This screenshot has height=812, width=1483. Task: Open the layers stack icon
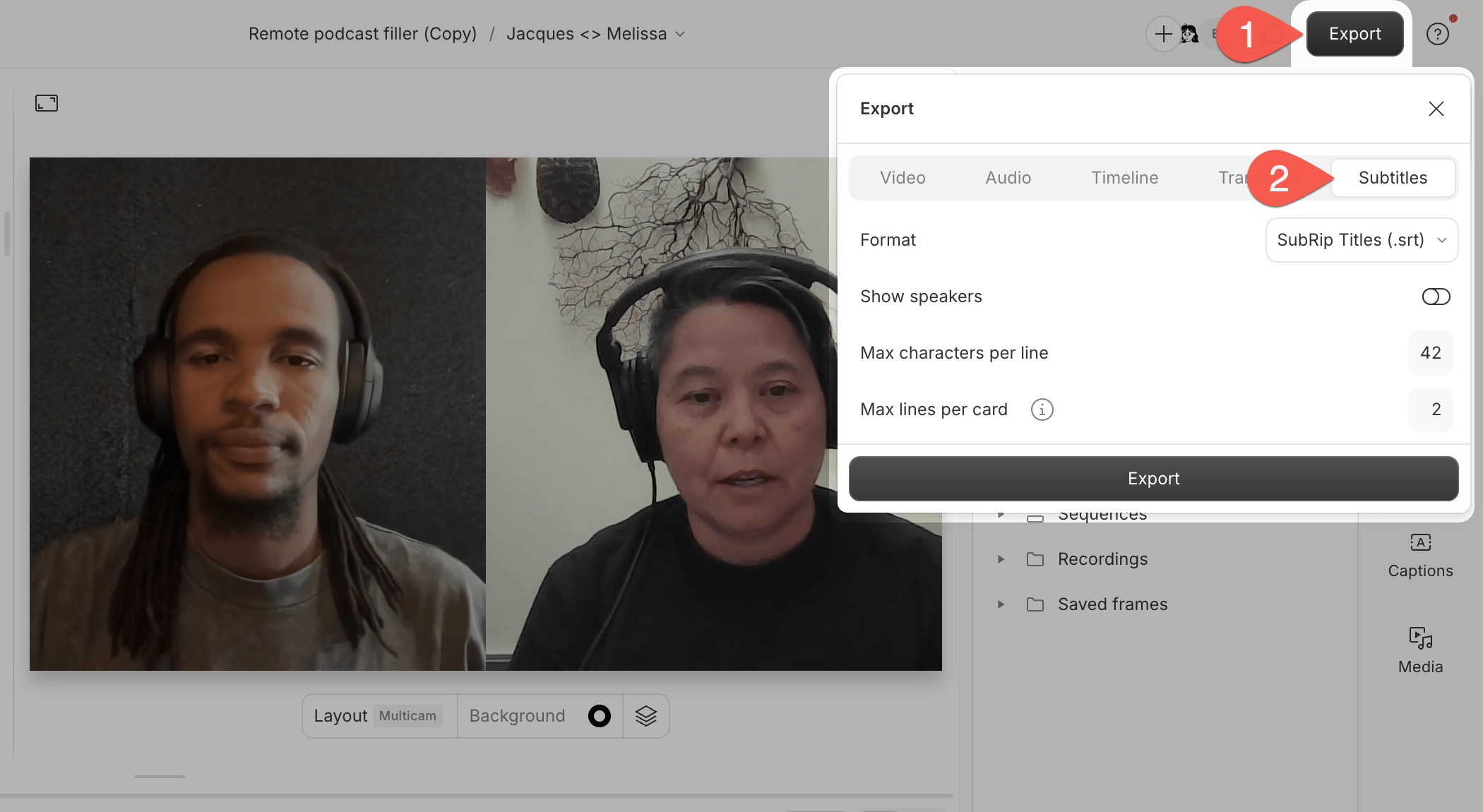click(645, 716)
